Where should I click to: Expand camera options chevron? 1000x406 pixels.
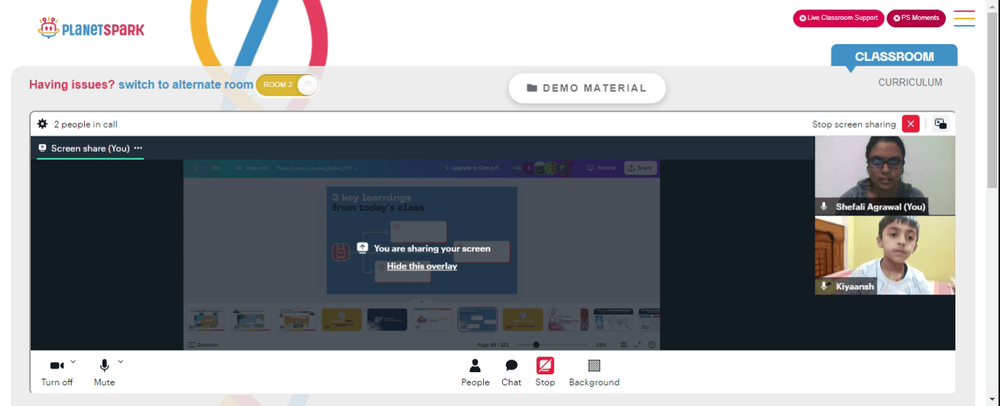[73, 361]
